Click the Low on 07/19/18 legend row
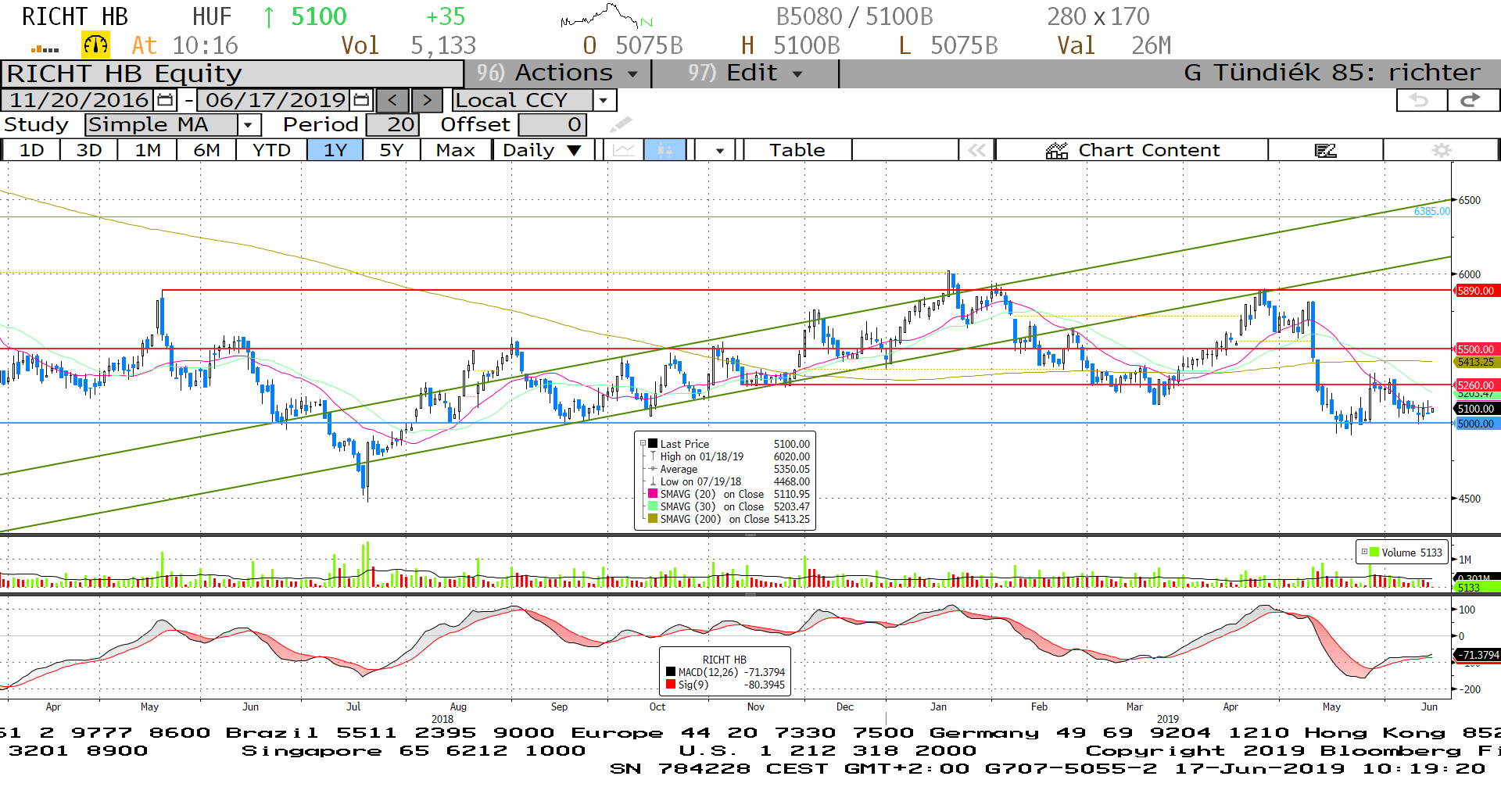The image size is (1501, 812). point(731,481)
